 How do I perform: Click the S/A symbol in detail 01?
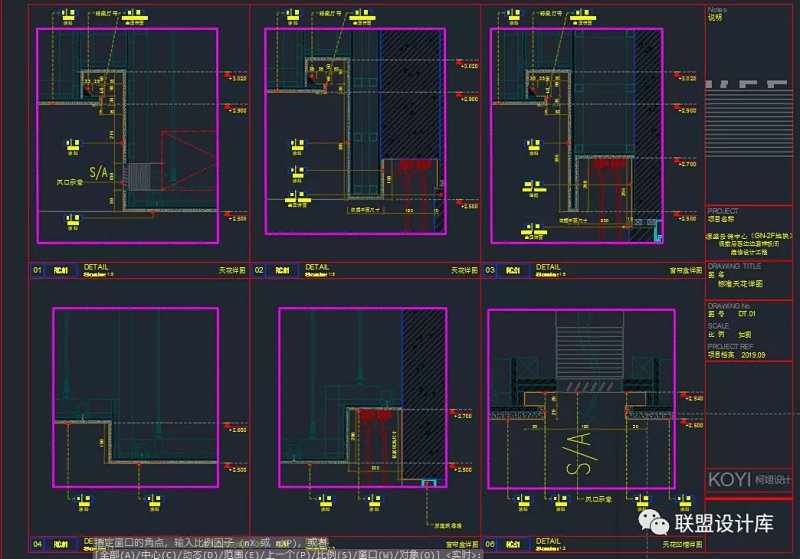(x=99, y=175)
